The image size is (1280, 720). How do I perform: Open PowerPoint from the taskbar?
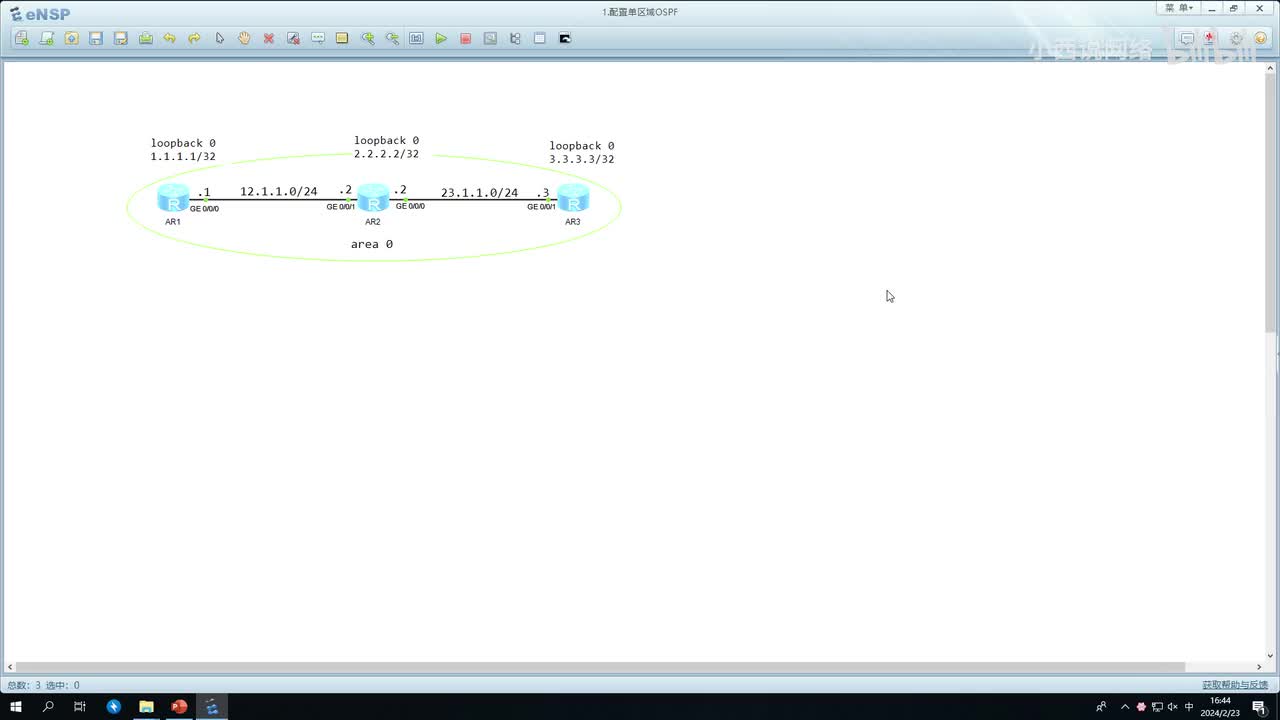click(x=179, y=706)
